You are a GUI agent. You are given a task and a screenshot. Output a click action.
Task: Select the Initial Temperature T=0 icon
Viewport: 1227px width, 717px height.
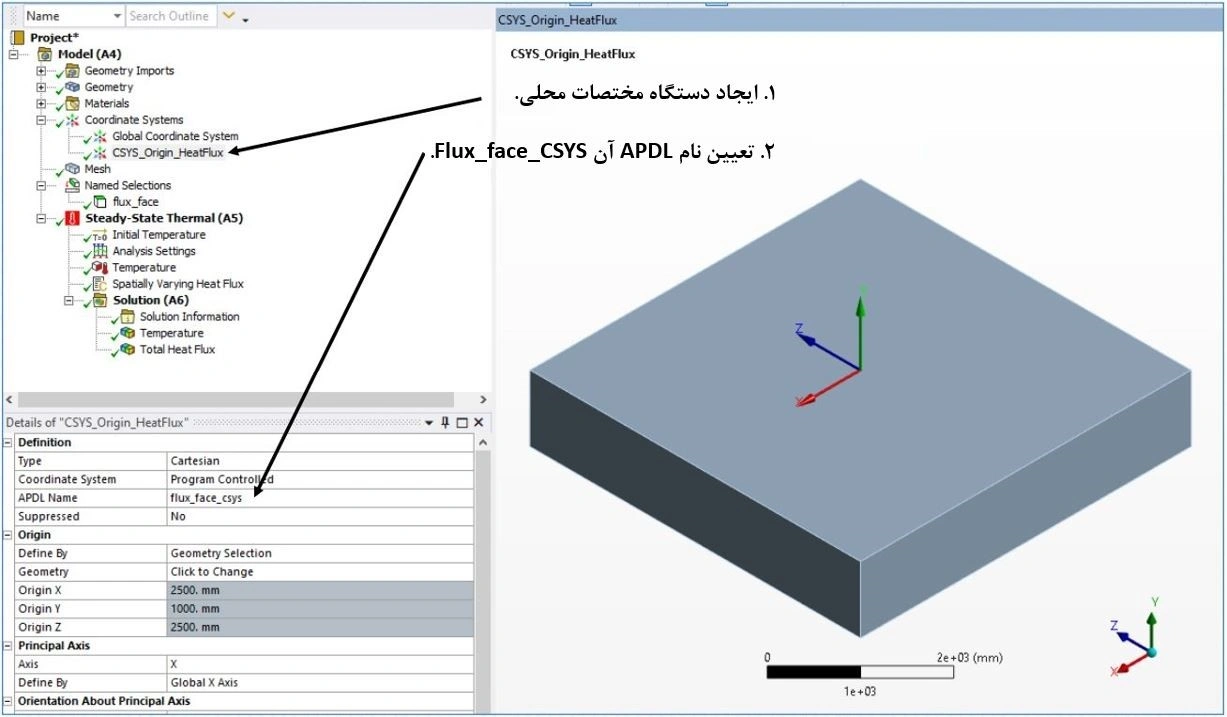coord(100,235)
